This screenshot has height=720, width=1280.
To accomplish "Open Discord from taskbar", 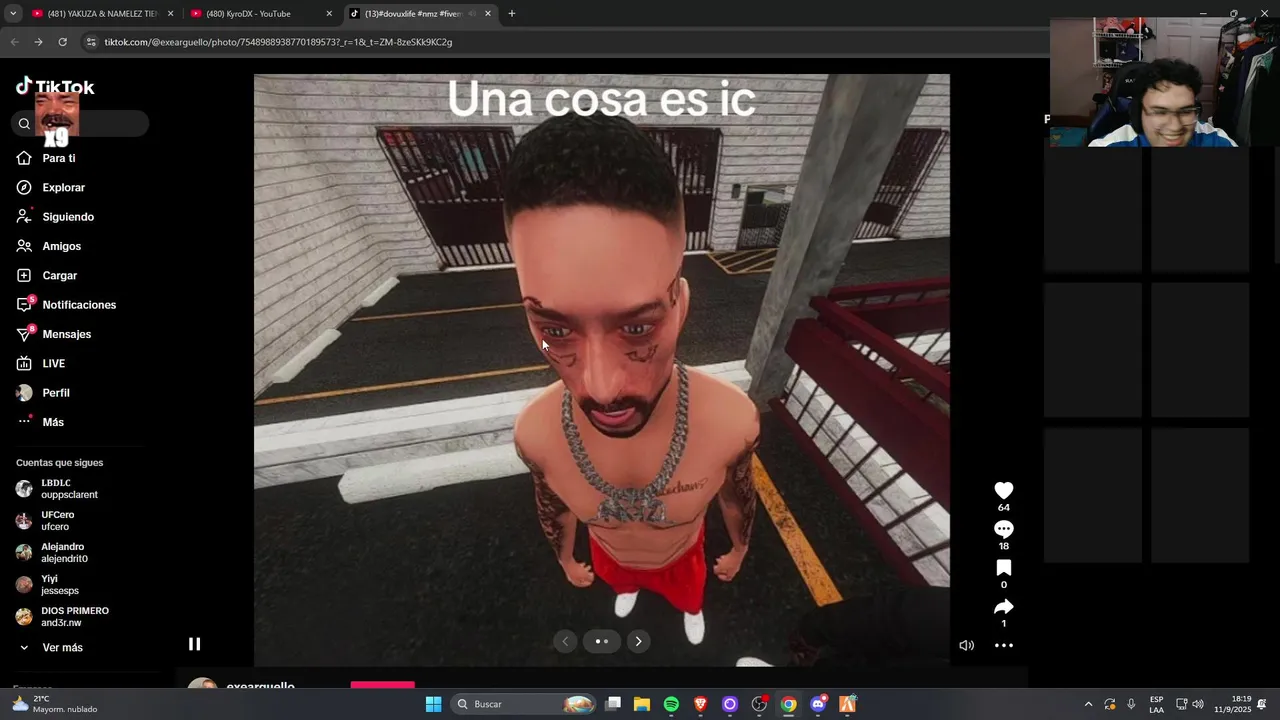I will tap(818, 704).
